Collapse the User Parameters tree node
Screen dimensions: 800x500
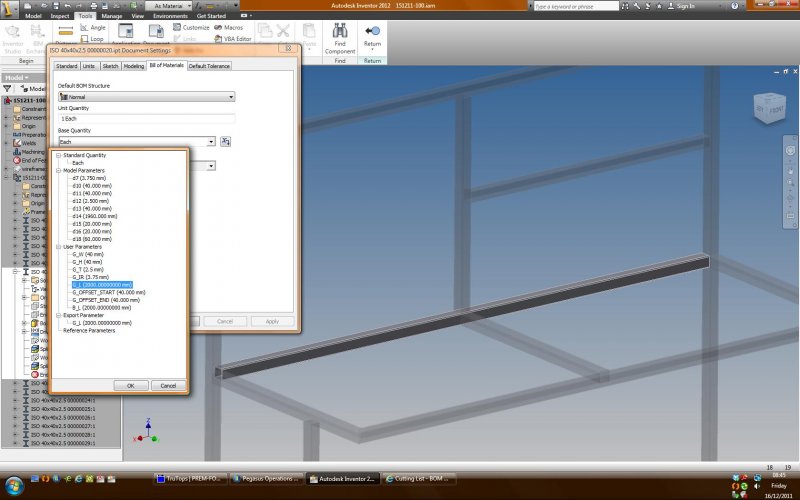(59, 247)
